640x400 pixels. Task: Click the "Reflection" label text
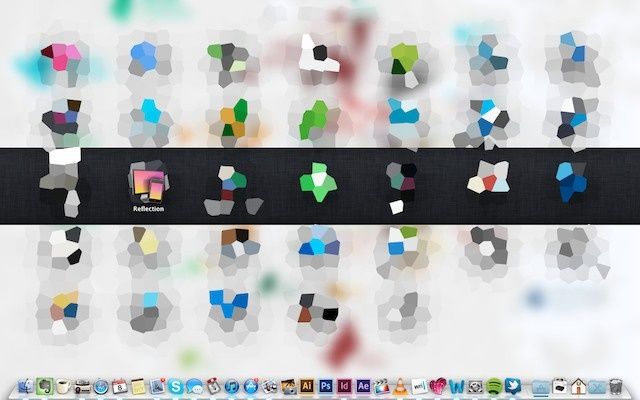(147, 209)
